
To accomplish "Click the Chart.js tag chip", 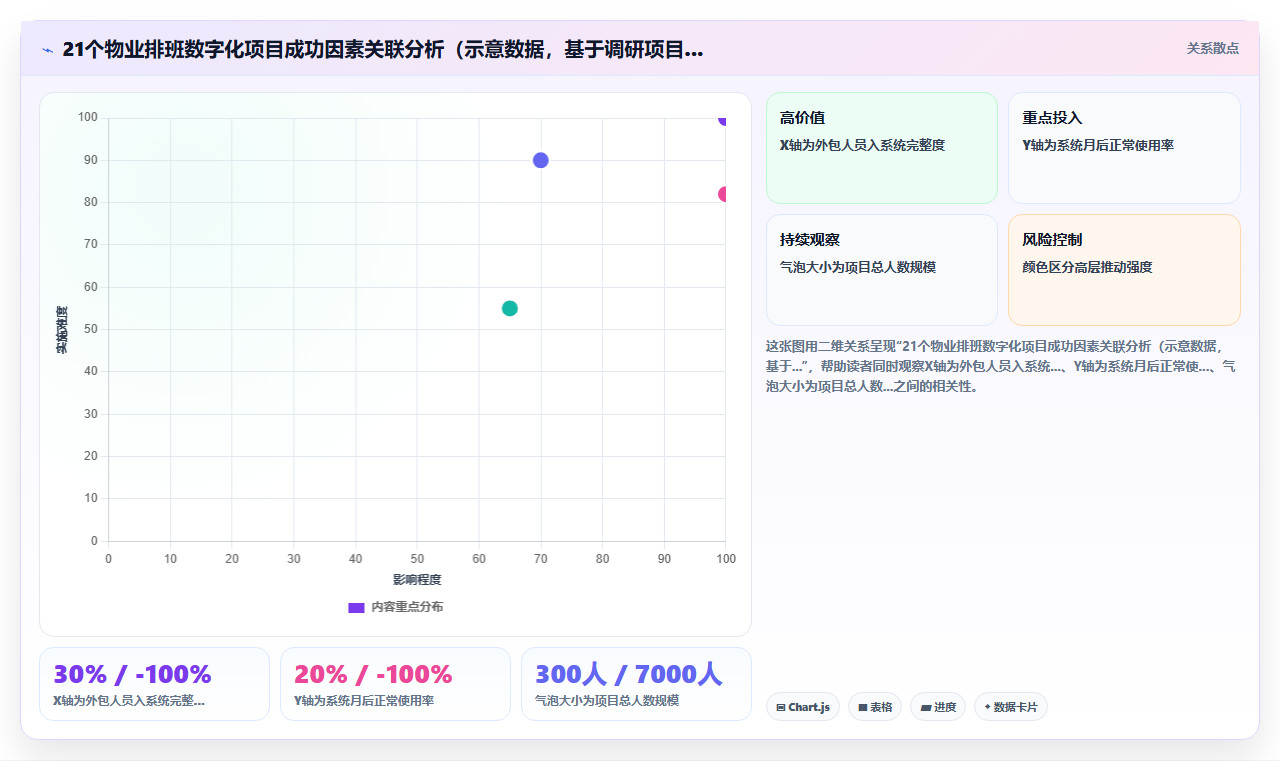I will 803,707.
